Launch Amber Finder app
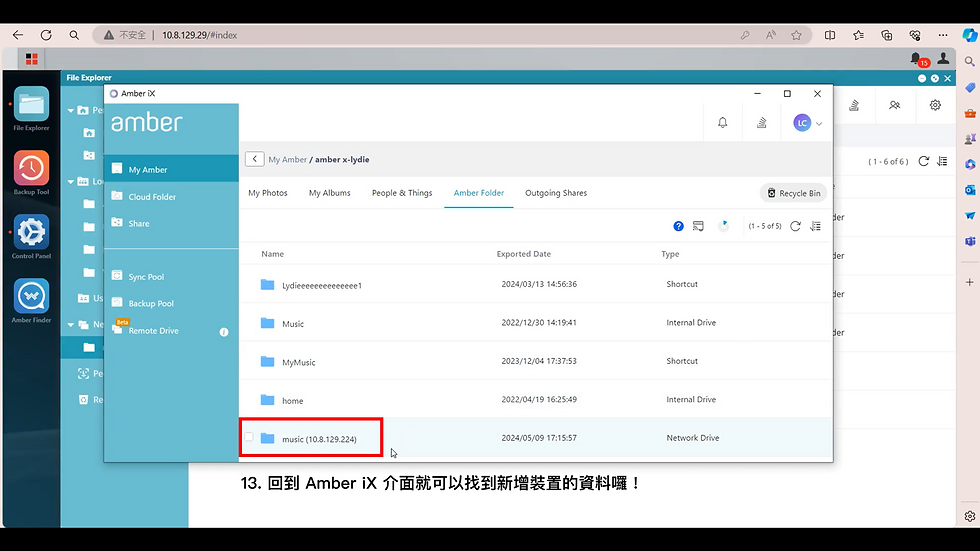 coord(31,300)
